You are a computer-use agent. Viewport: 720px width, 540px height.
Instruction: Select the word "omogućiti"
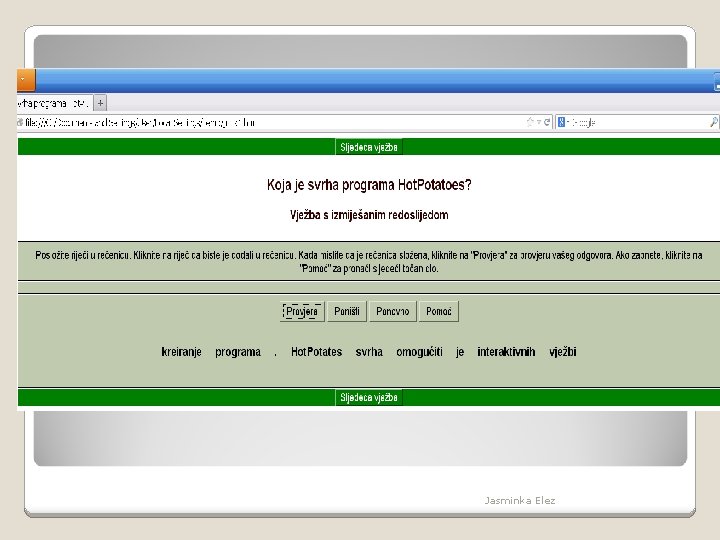click(x=419, y=352)
